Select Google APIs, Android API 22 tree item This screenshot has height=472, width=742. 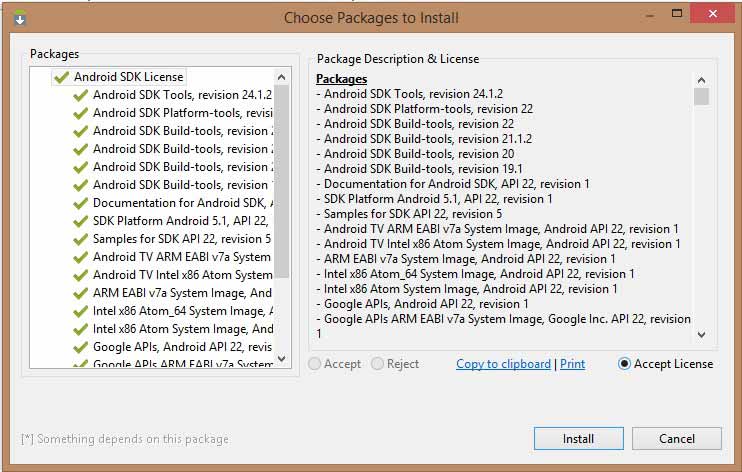coord(181,347)
